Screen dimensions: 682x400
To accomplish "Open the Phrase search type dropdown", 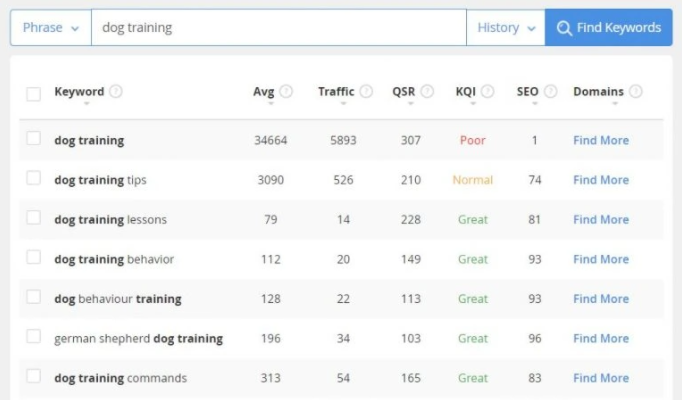I will pyautogui.click(x=50, y=28).
